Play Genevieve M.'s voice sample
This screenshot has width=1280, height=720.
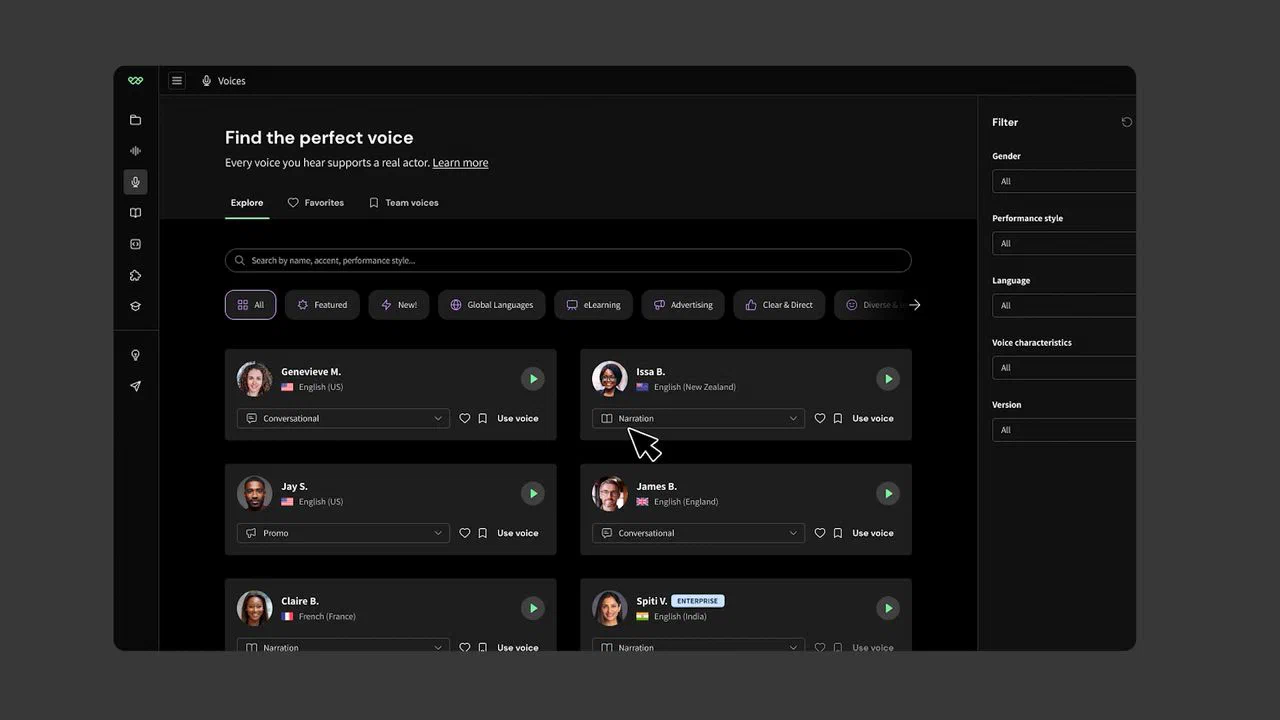533,379
